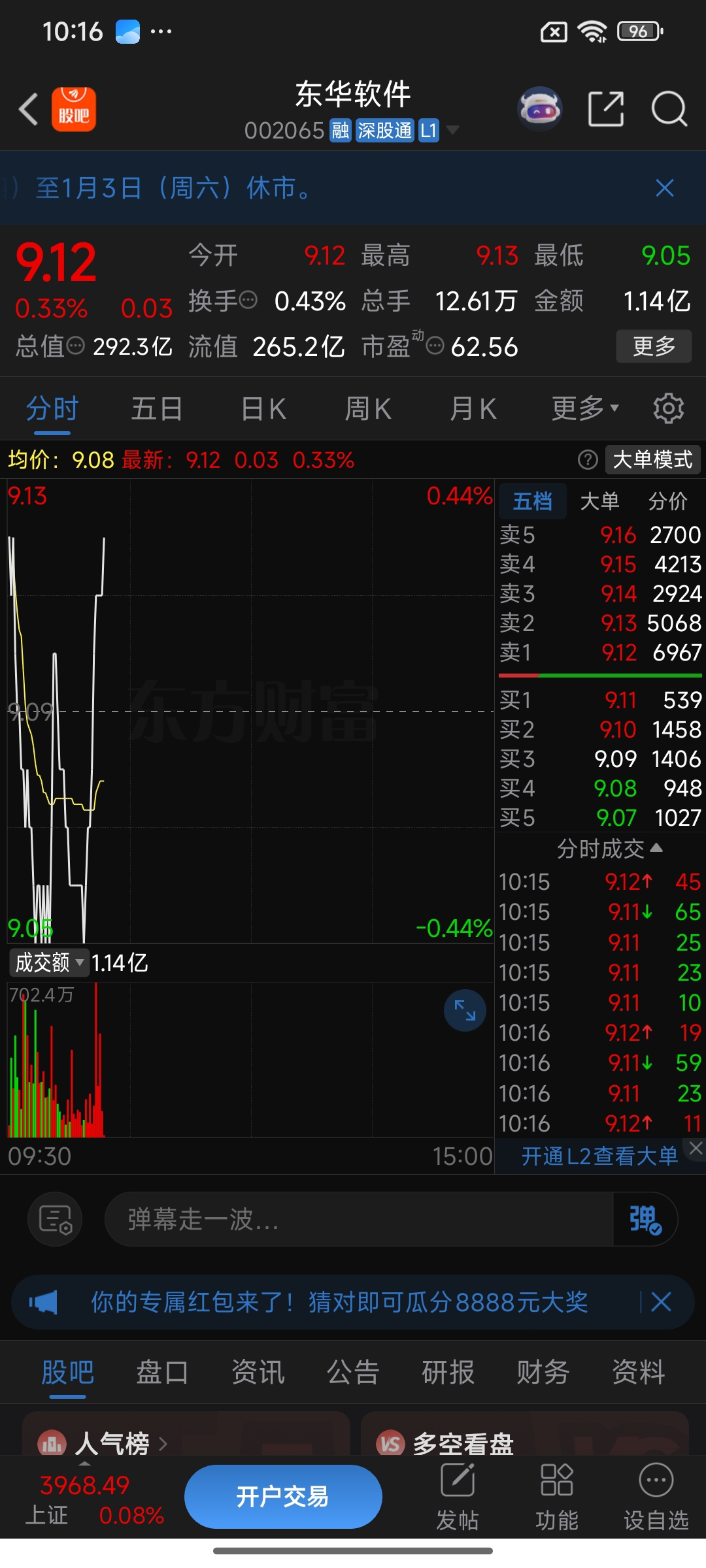Switch to the 资料 section tab

pyautogui.click(x=639, y=1372)
